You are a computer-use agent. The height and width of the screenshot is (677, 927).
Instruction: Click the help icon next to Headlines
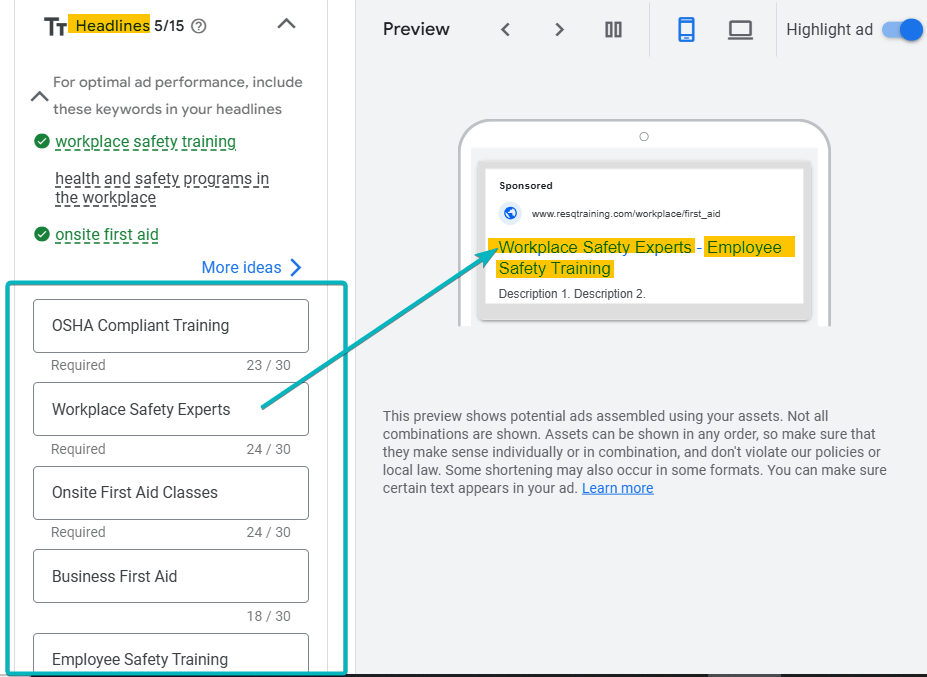coord(198,26)
